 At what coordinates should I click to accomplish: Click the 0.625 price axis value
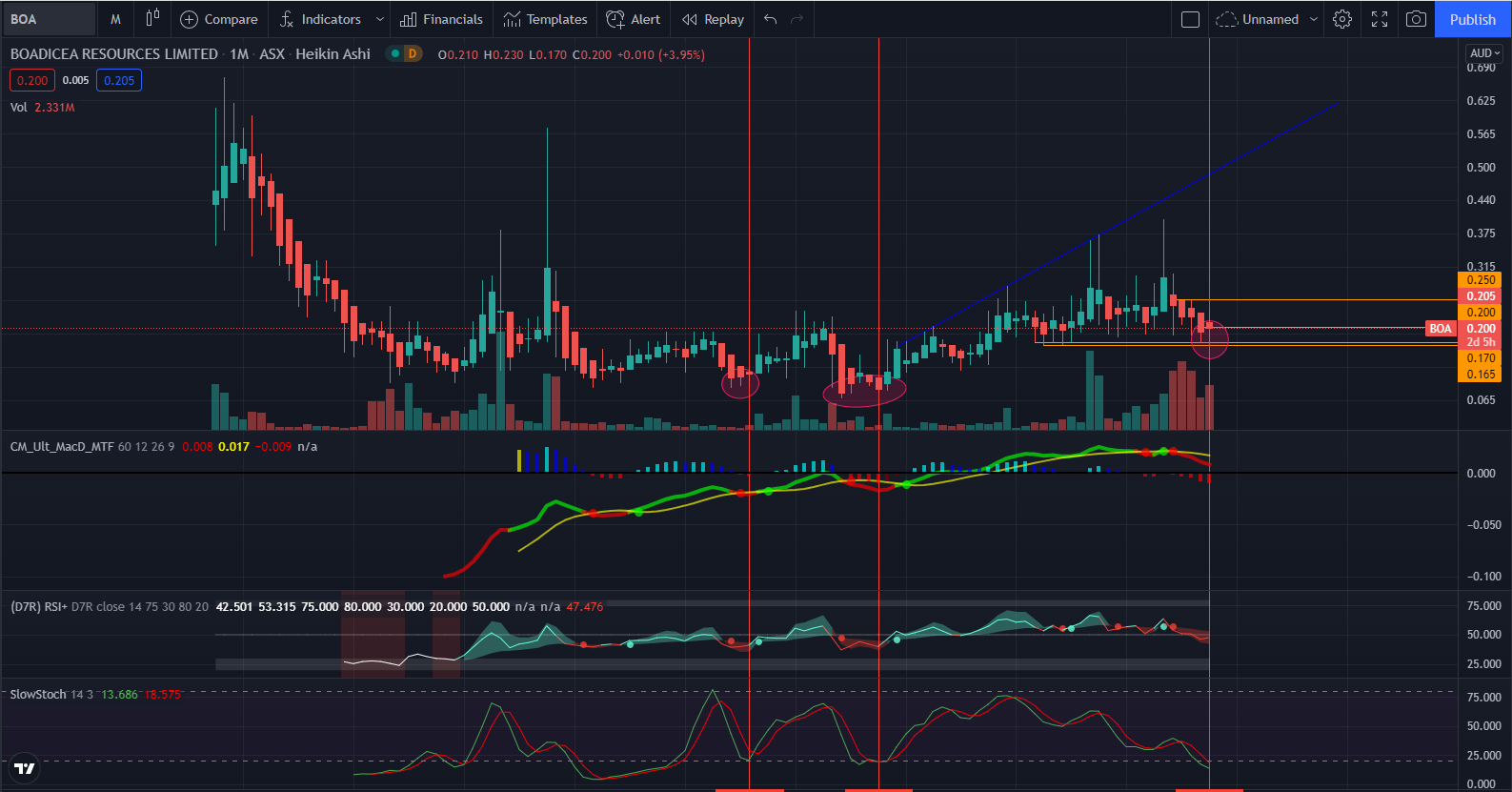[x=1481, y=100]
